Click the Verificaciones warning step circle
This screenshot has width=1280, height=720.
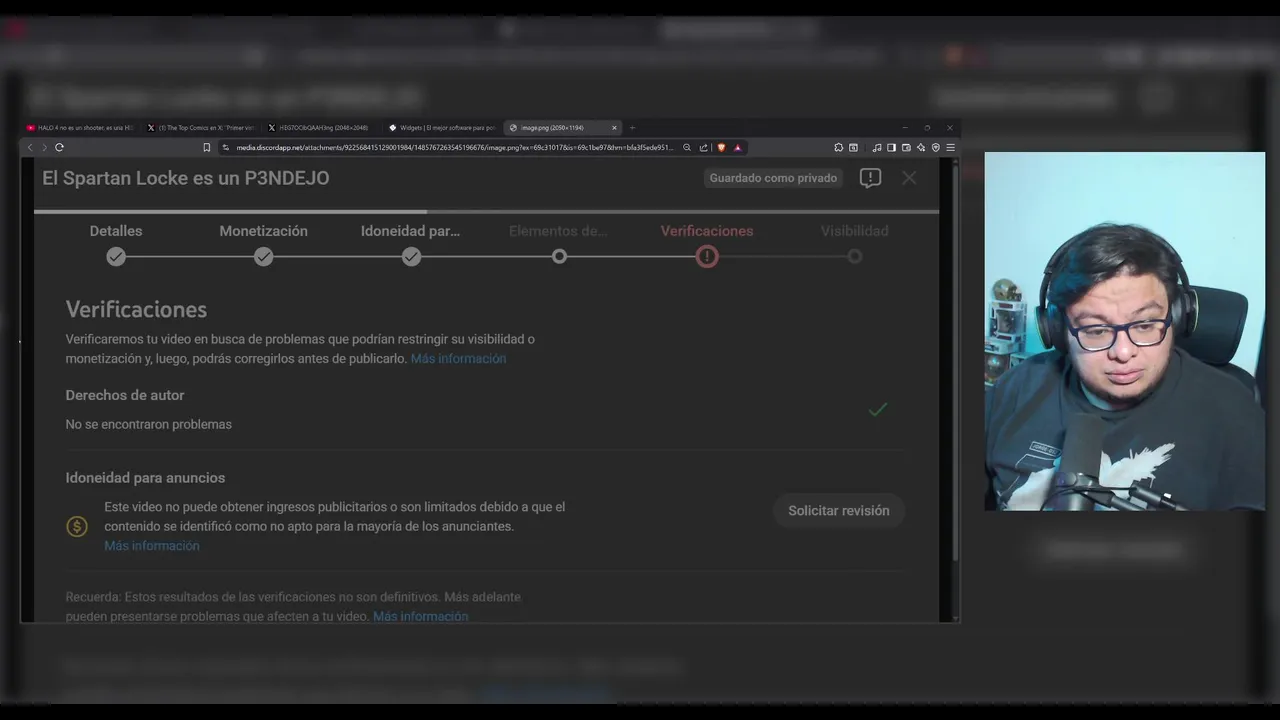click(x=707, y=257)
